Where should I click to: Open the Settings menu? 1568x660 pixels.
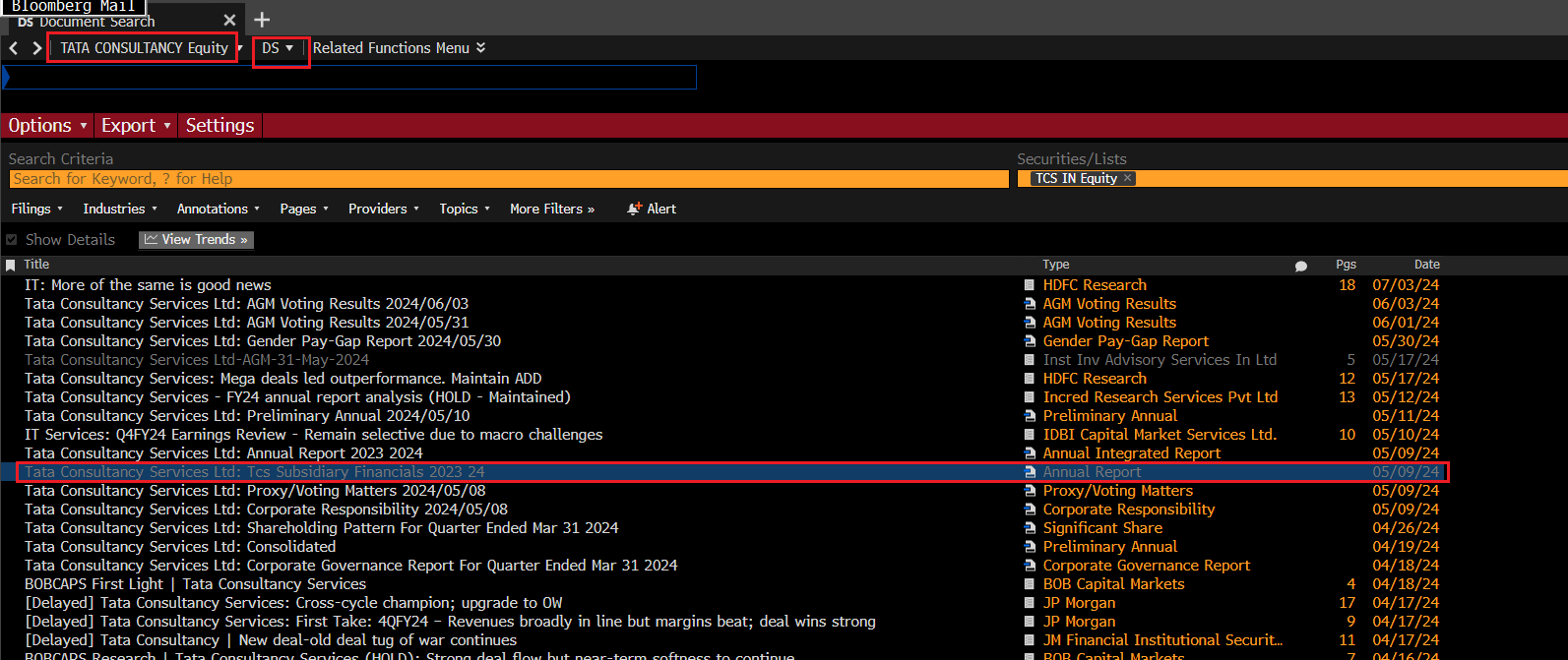[x=220, y=126]
